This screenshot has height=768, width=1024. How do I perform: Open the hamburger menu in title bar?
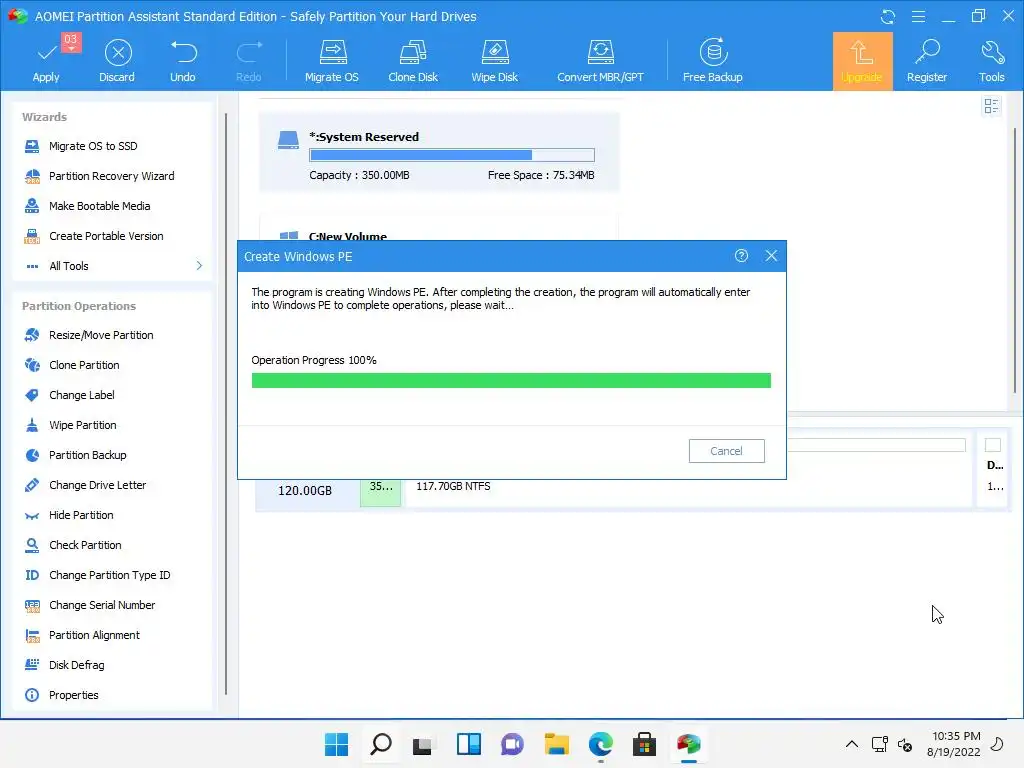tap(918, 16)
